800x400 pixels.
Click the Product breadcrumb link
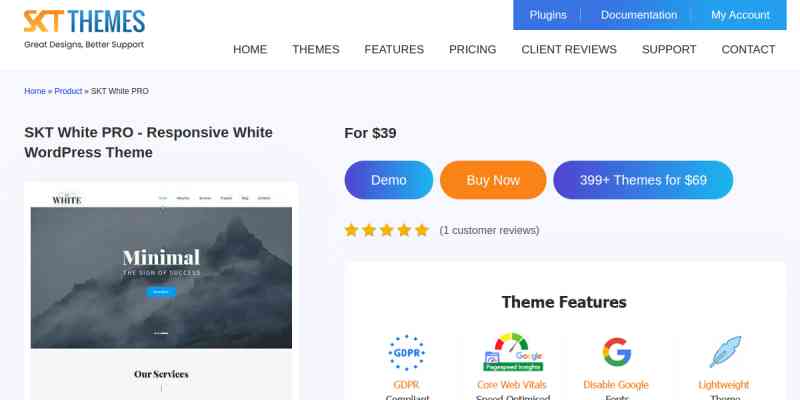coord(68,91)
